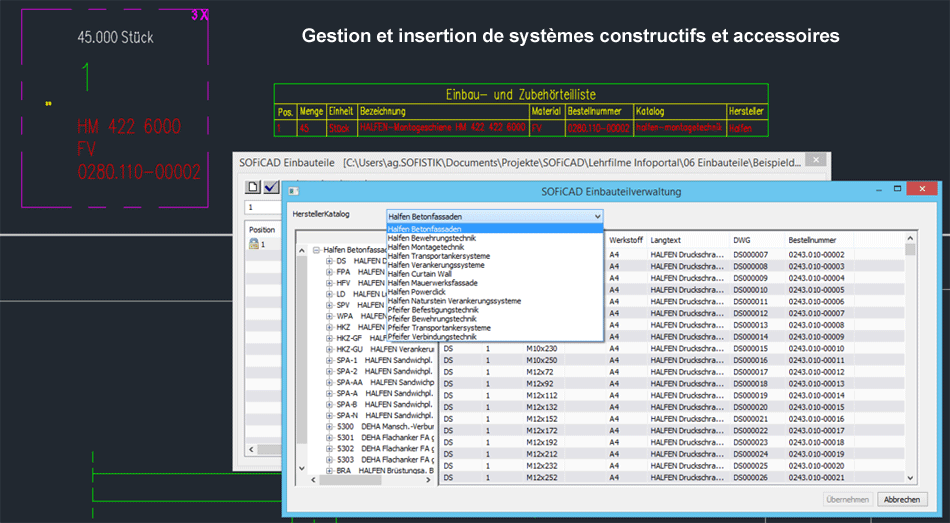Select row with Bestellnummer 0243.010-00015
Screen dimensions: 950x523
tap(816, 407)
